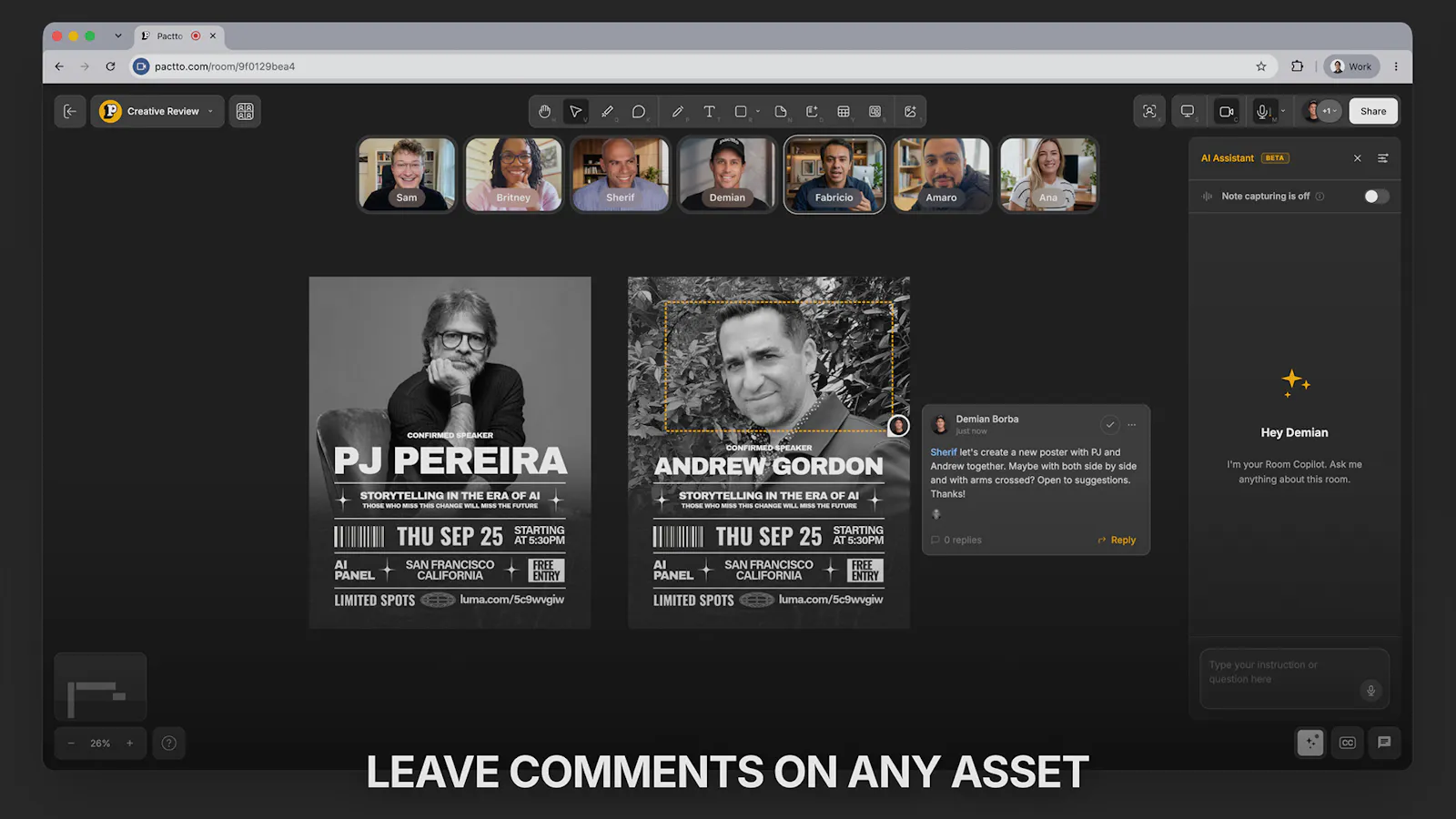
Task: Open AI Assistant settings sliders icon
Action: [x=1382, y=158]
